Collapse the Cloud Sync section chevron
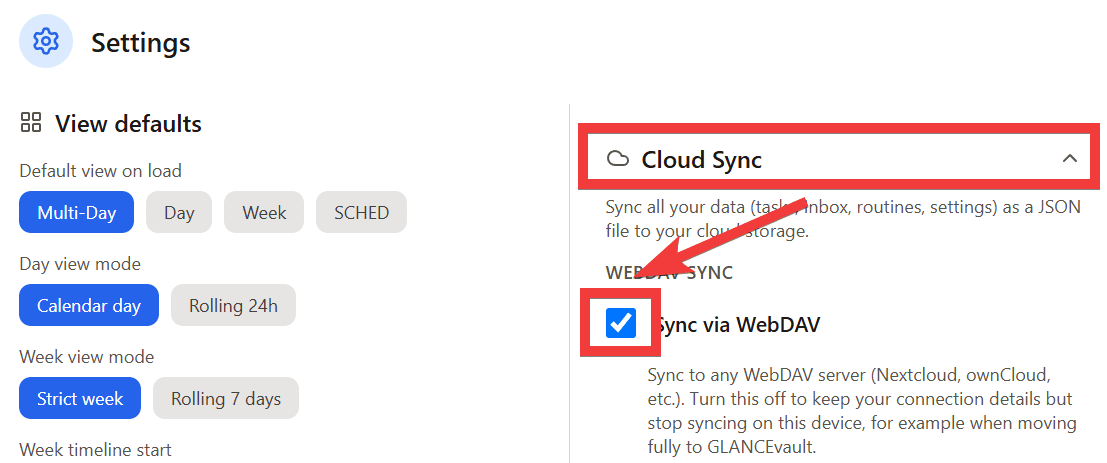This screenshot has height=463, width=1107. (x=1070, y=159)
